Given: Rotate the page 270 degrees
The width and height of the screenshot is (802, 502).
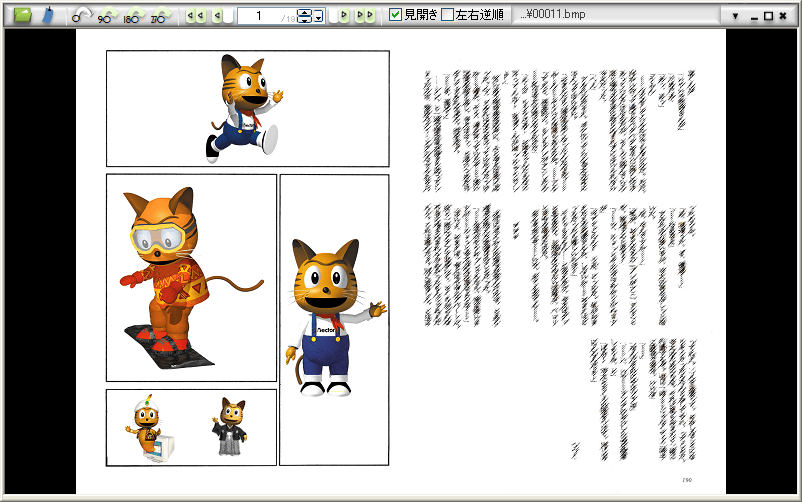Looking at the screenshot, I should click(x=161, y=15).
